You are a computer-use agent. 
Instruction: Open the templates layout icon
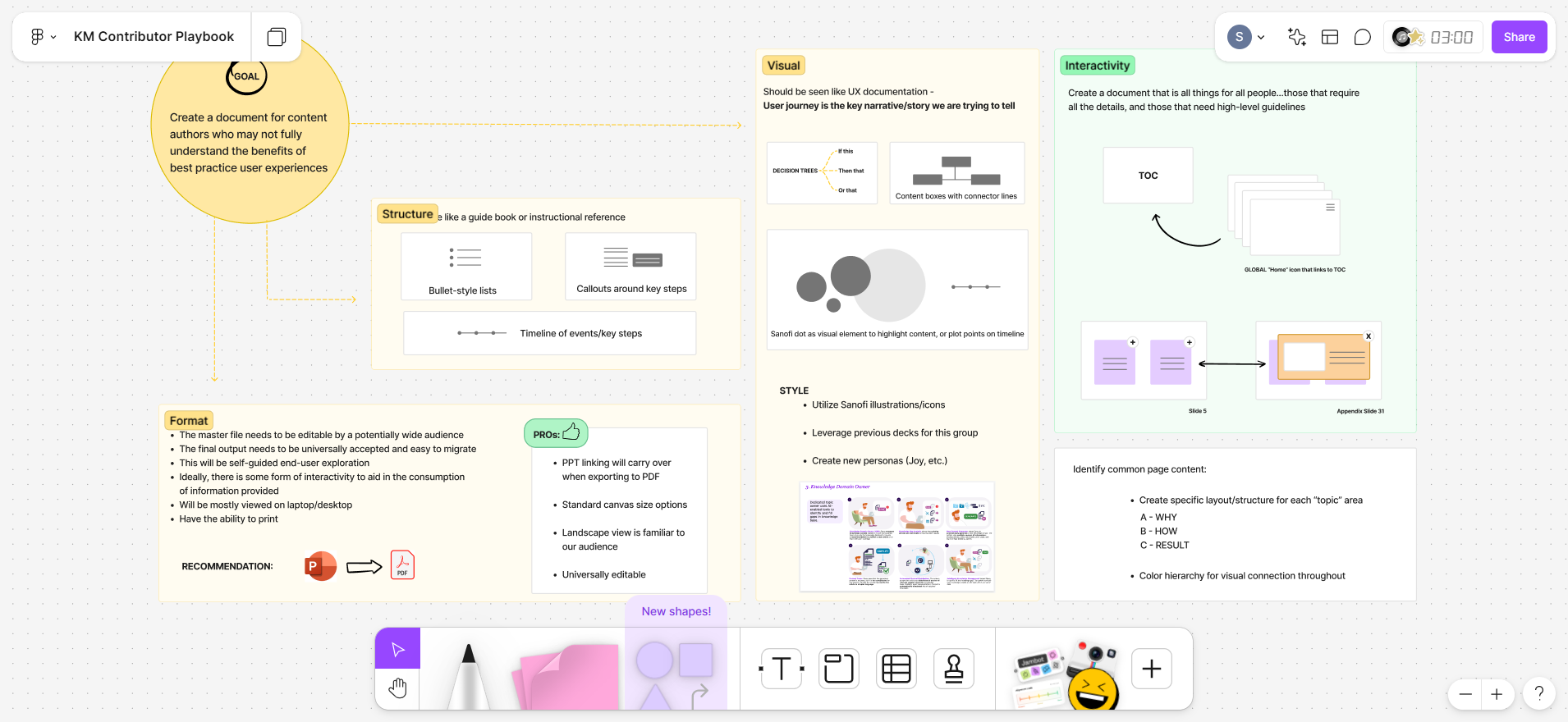1329,37
